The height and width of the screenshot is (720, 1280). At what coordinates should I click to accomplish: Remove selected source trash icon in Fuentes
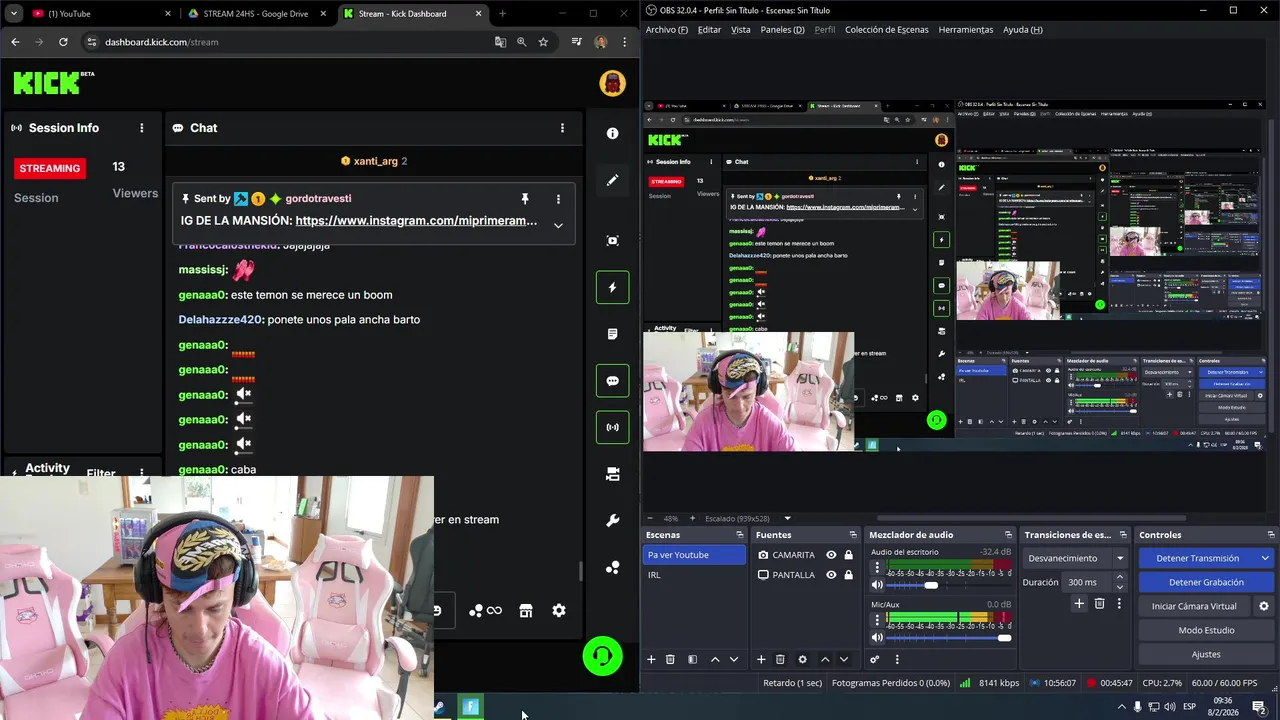pyautogui.click(x=780, y=659)
